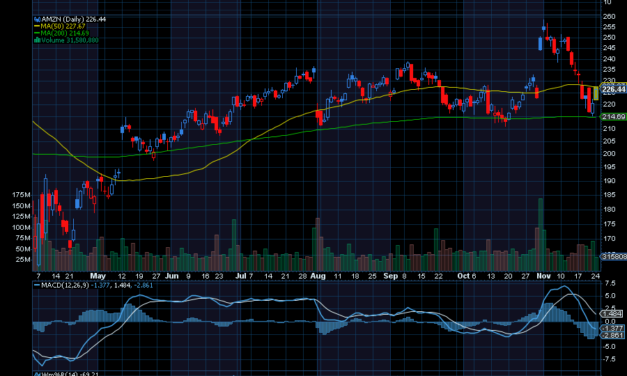Click the 175M volume axis label
627x376 pixels.
tap(21, 195)
